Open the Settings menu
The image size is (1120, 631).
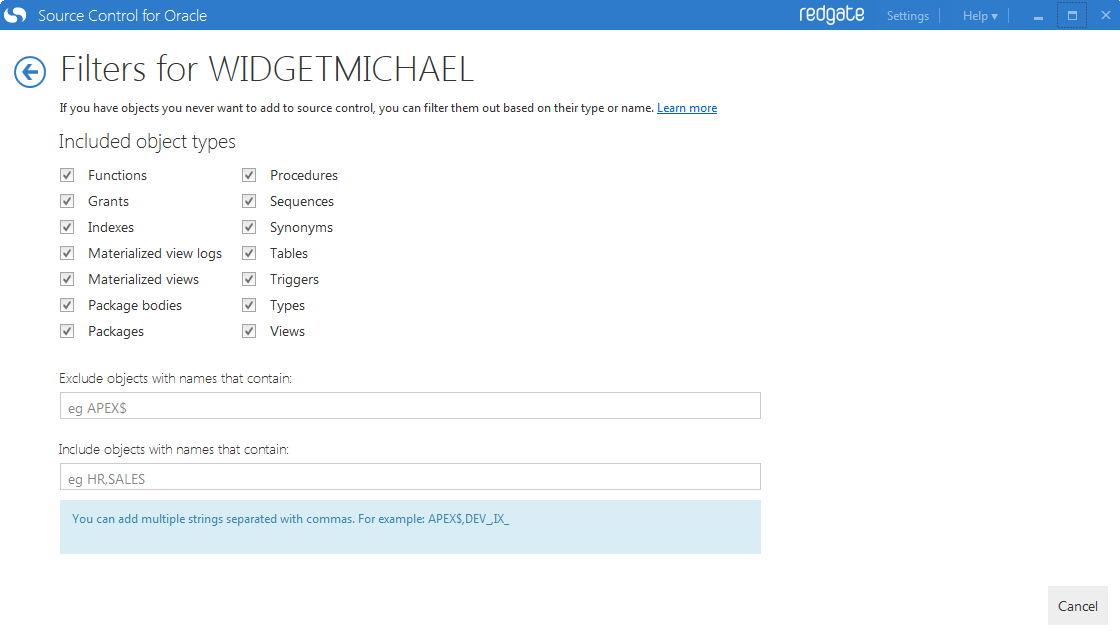(908, 16)
